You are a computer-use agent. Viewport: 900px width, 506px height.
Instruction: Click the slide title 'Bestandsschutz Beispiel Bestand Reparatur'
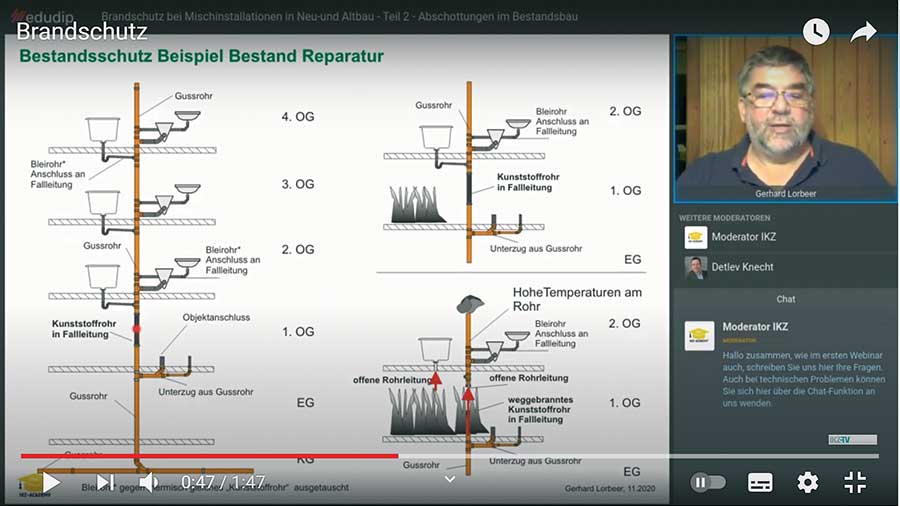click(201, 56)
